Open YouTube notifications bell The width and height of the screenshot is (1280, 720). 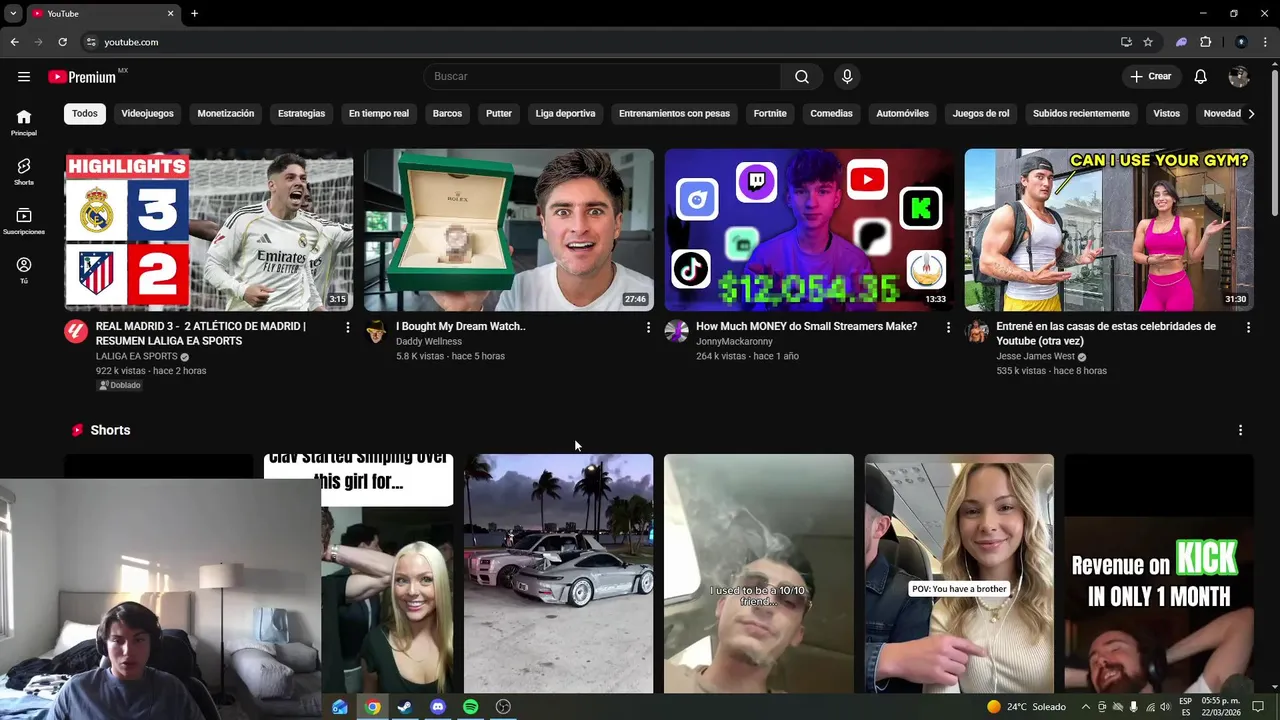coord(1201,76)
